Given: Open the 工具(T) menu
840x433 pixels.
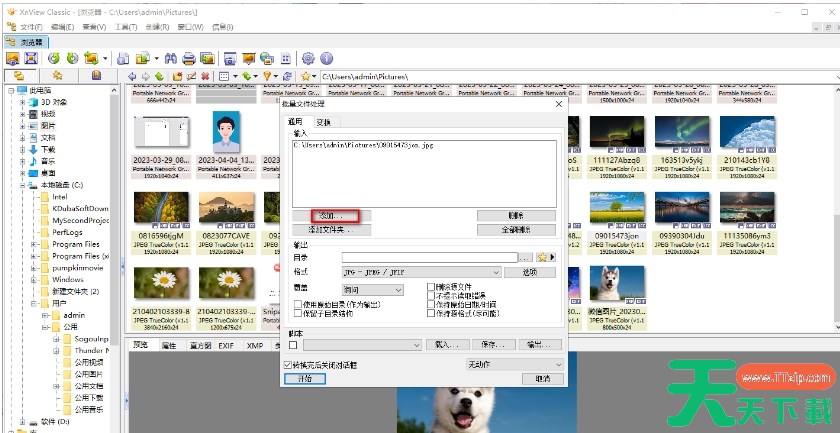Looking at the screenshot, I should (x=126, y=26).
